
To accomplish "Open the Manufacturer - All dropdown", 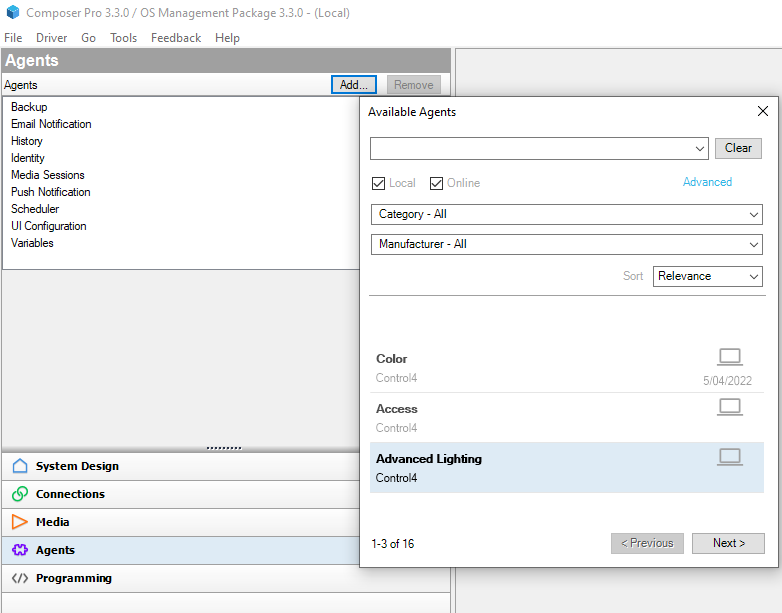I will point(567,244).
